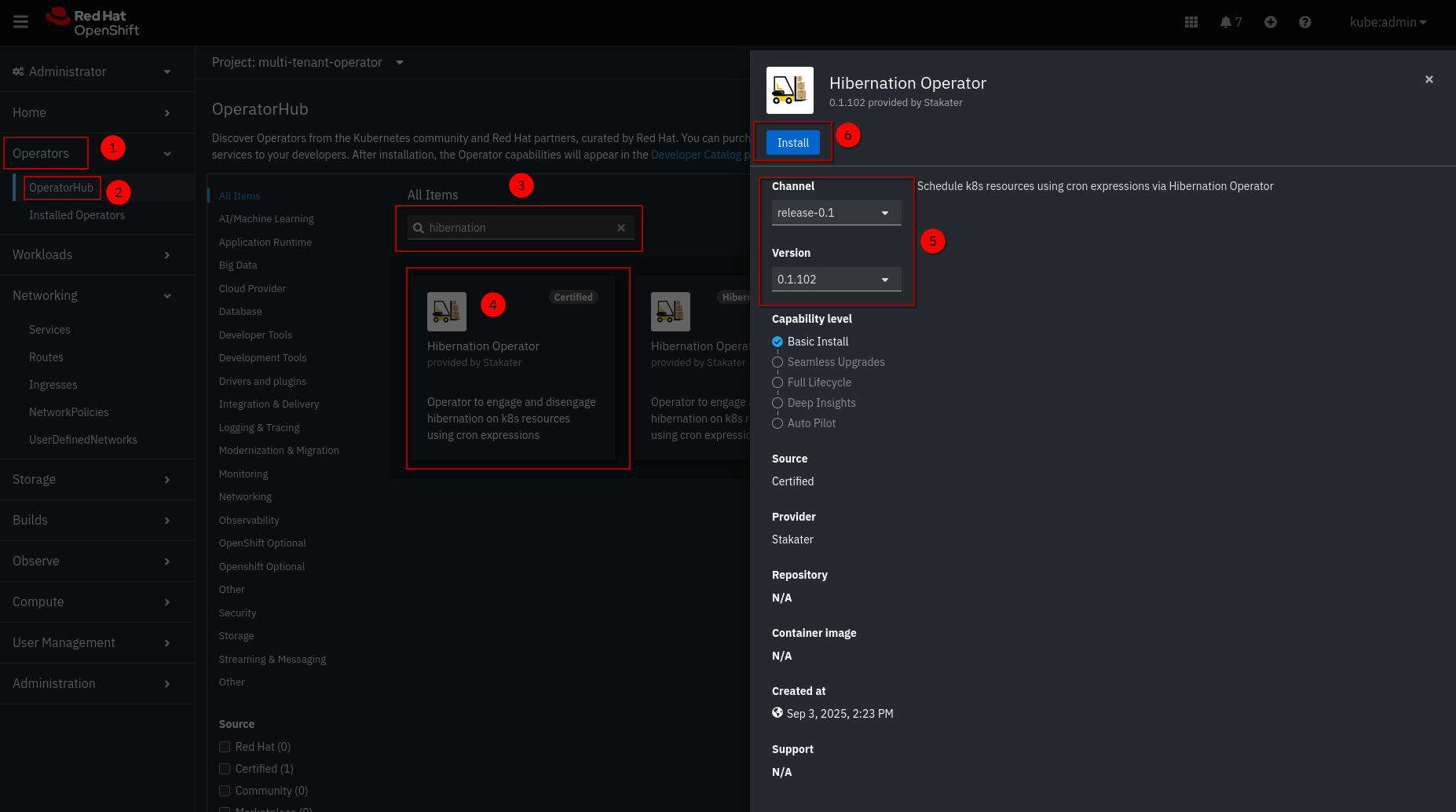The width and height of the screenshot is (1456, 812).
Task: Open the help question mark icon
Action: tap(1304, 22)
